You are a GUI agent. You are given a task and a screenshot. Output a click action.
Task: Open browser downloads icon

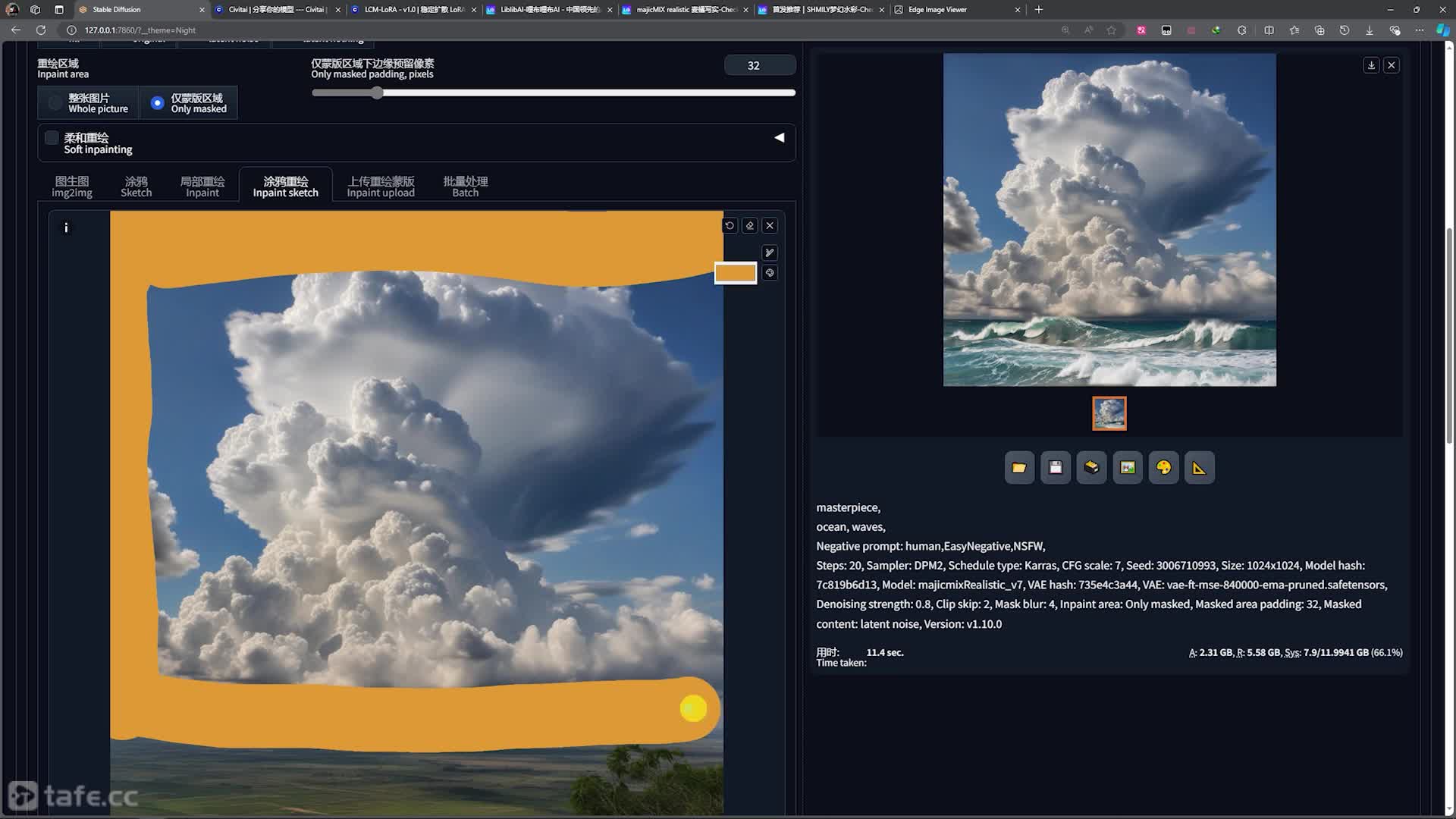(1370, 30)
